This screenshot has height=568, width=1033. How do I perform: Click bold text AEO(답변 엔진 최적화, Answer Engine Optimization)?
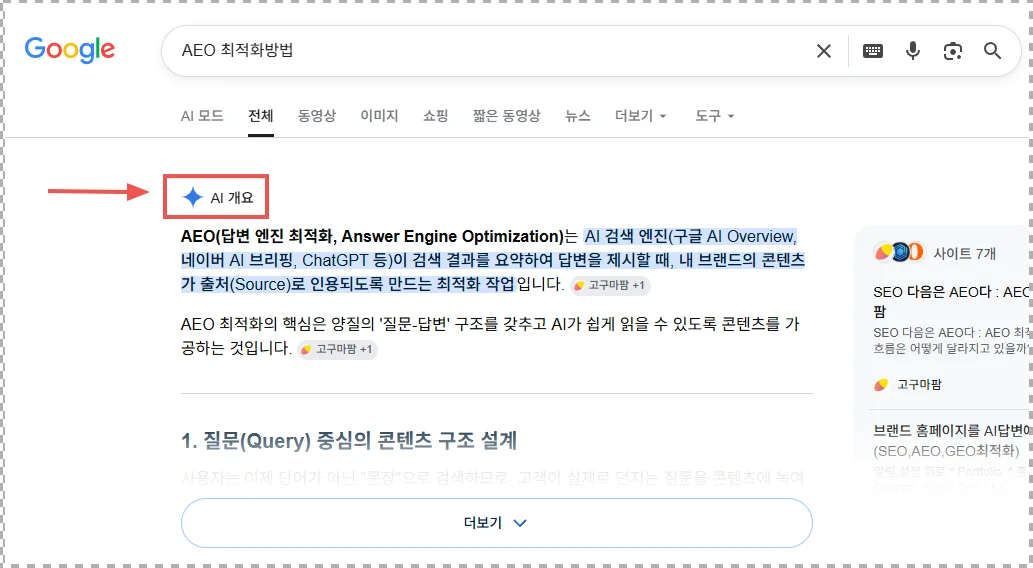[x=373, y=237]
